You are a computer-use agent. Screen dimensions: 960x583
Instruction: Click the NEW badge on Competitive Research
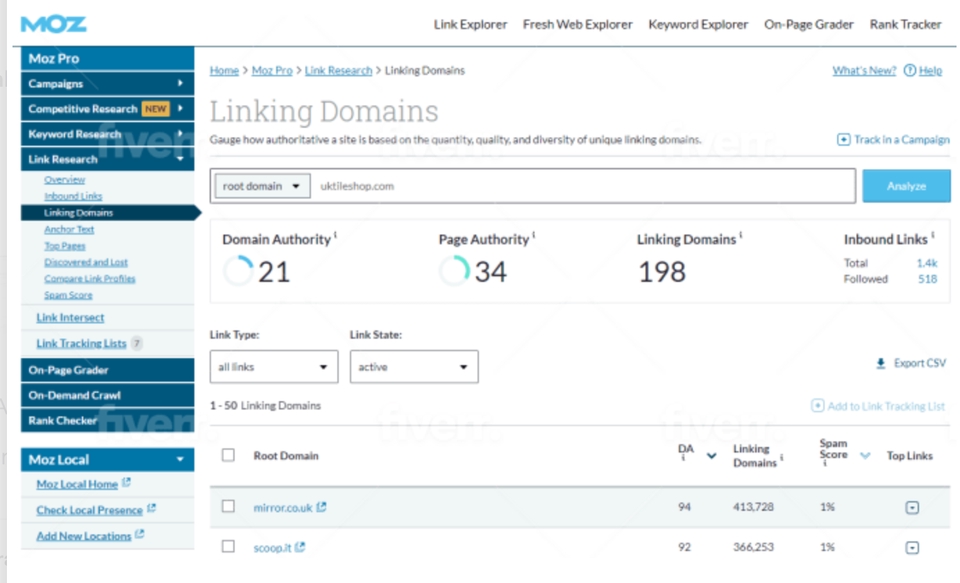(x=156, y=108)
